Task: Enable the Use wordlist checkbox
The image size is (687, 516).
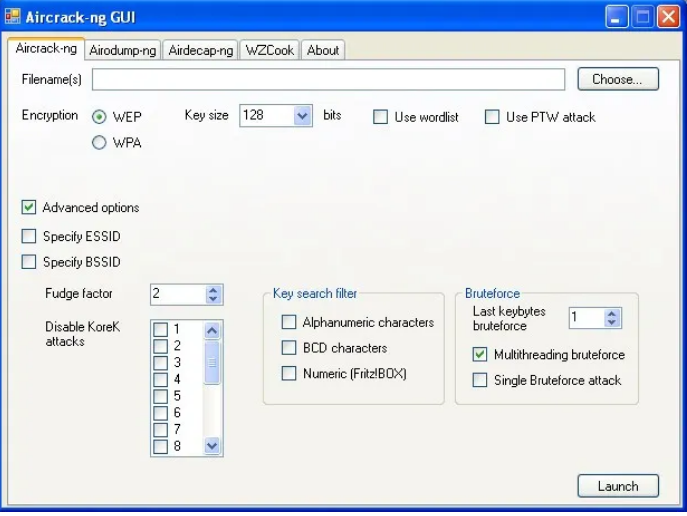Action: (380, 117)
